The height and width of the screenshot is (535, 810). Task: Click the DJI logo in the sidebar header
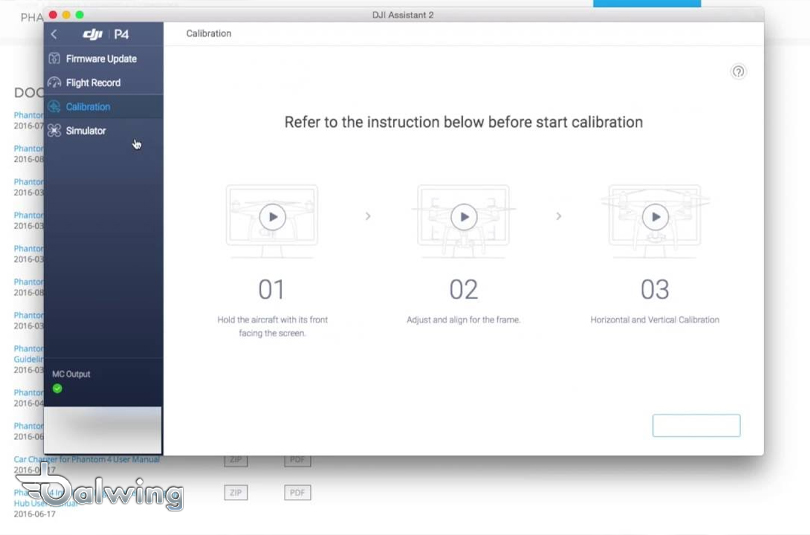click(93, 34)
